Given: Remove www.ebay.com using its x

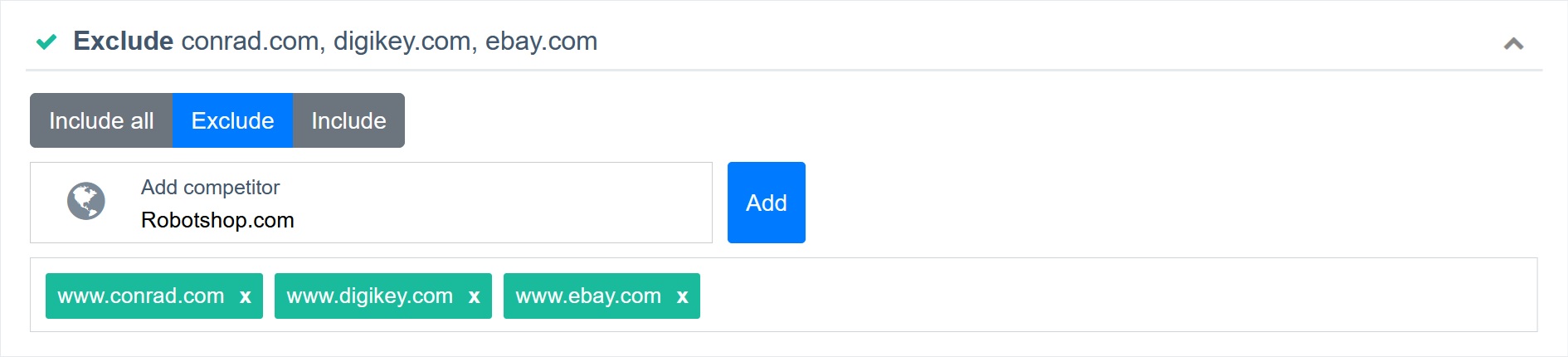Looking at the screenshot, I should [683, 296].
